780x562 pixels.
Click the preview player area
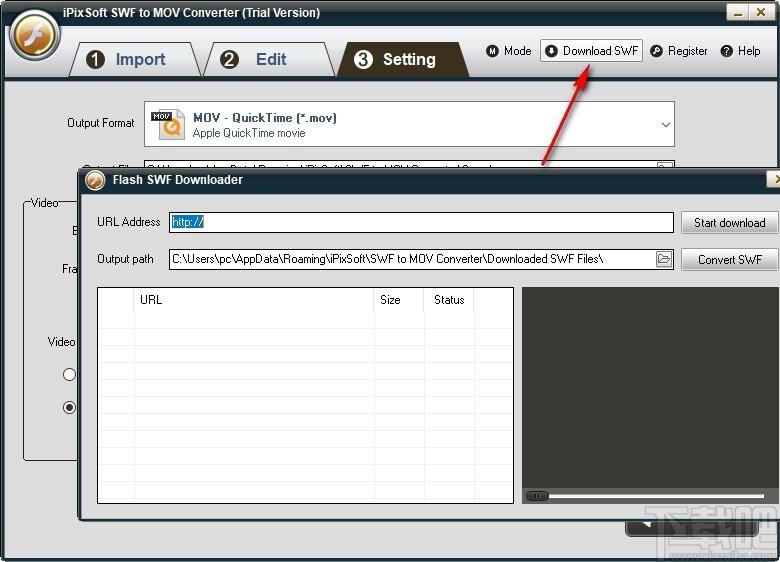[650, 388]
